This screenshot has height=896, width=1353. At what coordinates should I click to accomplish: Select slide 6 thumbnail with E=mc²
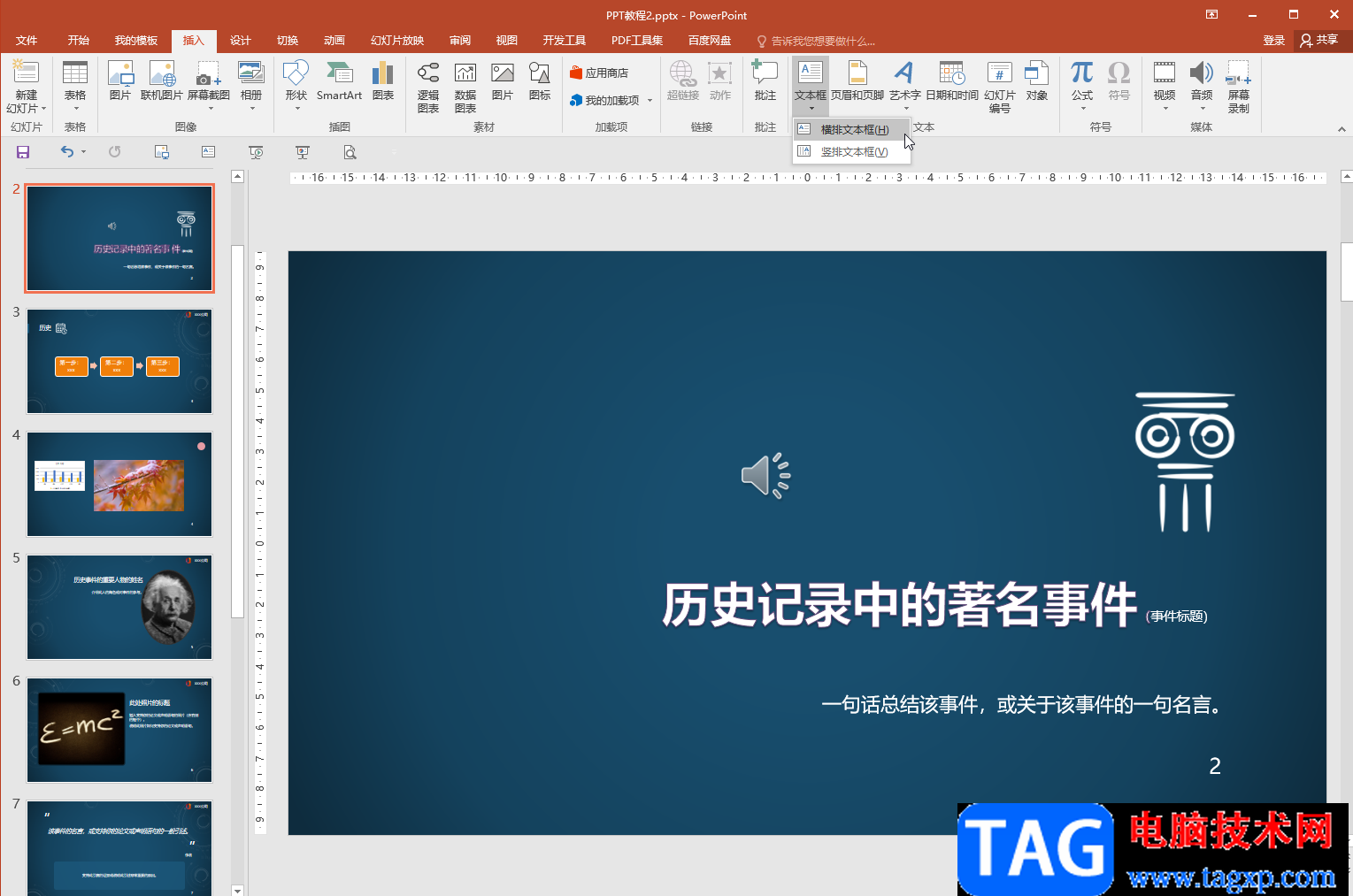tap(119, 730)
